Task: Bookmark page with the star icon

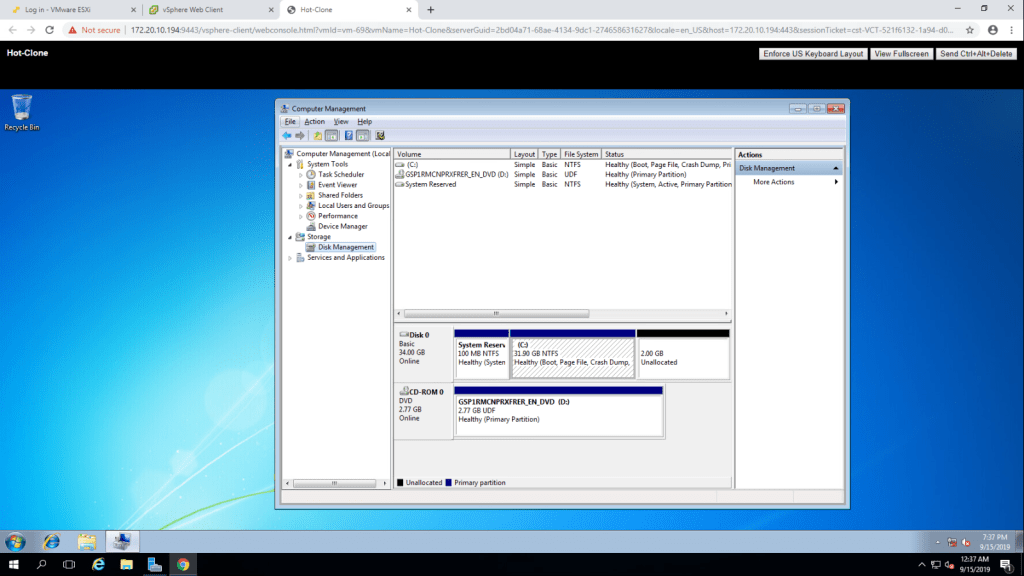Action: click(x=969, y=30)
